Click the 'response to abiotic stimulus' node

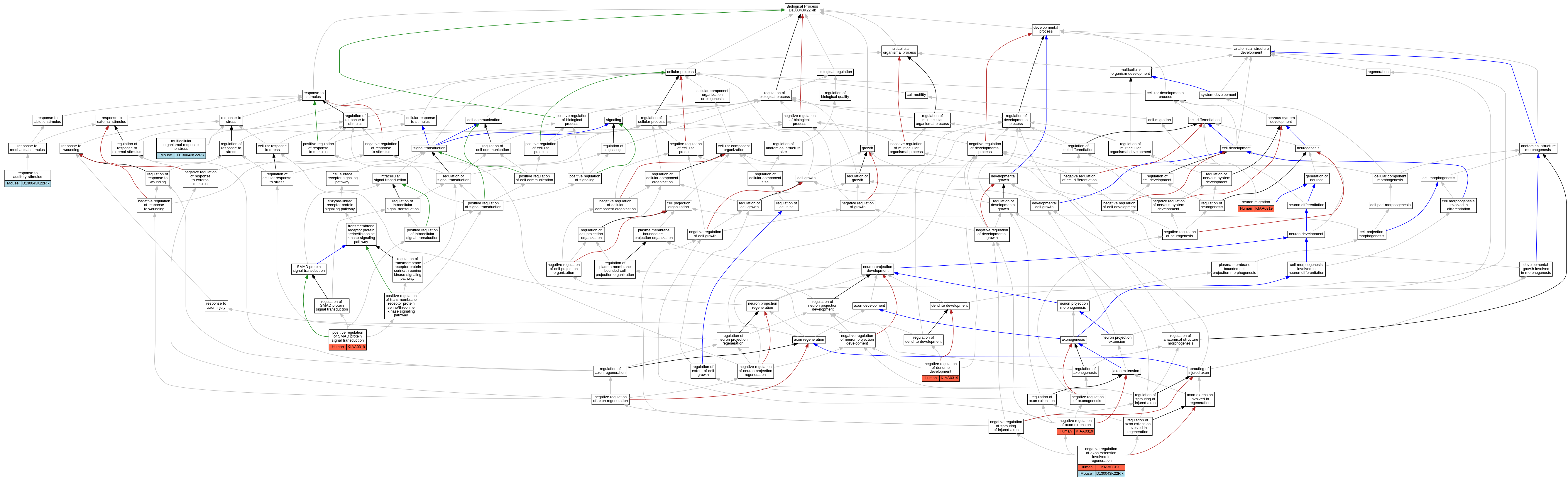48,120
